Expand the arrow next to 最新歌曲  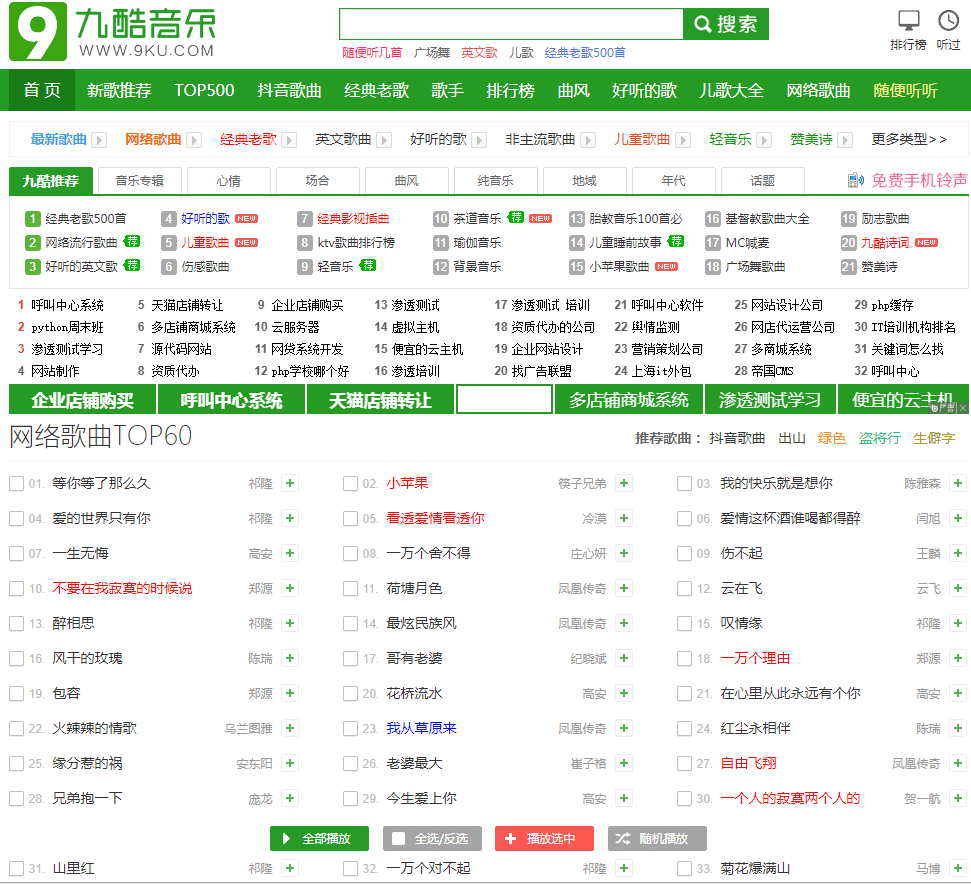(100, 140)
